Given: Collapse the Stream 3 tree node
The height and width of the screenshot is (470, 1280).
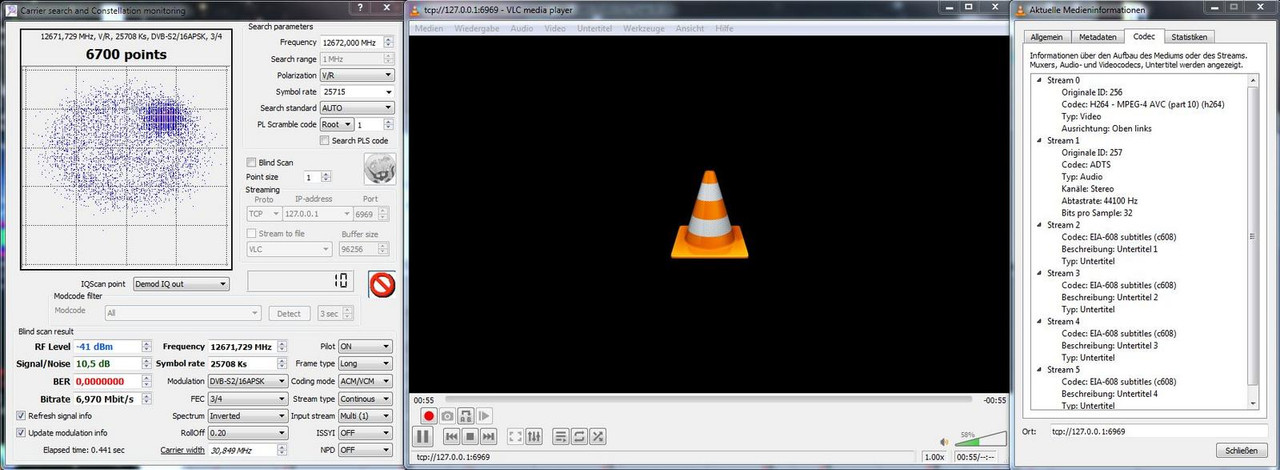Looking at the screenshot, I should 1039,273.
